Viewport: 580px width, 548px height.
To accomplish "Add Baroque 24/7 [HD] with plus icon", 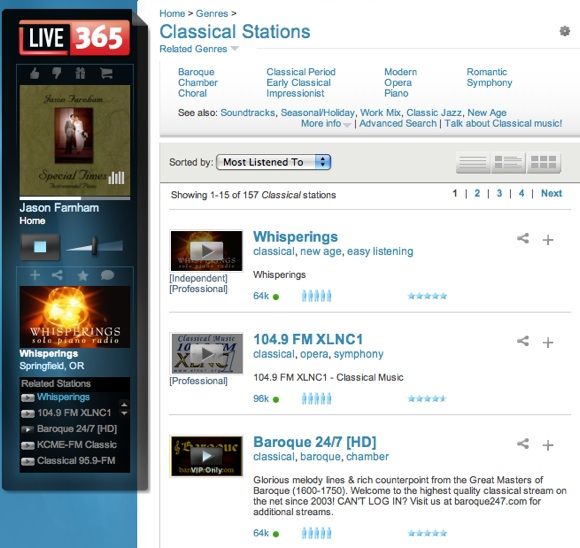I will (548, 445).
